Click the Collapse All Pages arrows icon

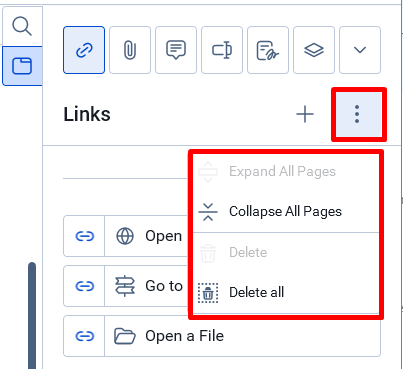pos(208,212)
